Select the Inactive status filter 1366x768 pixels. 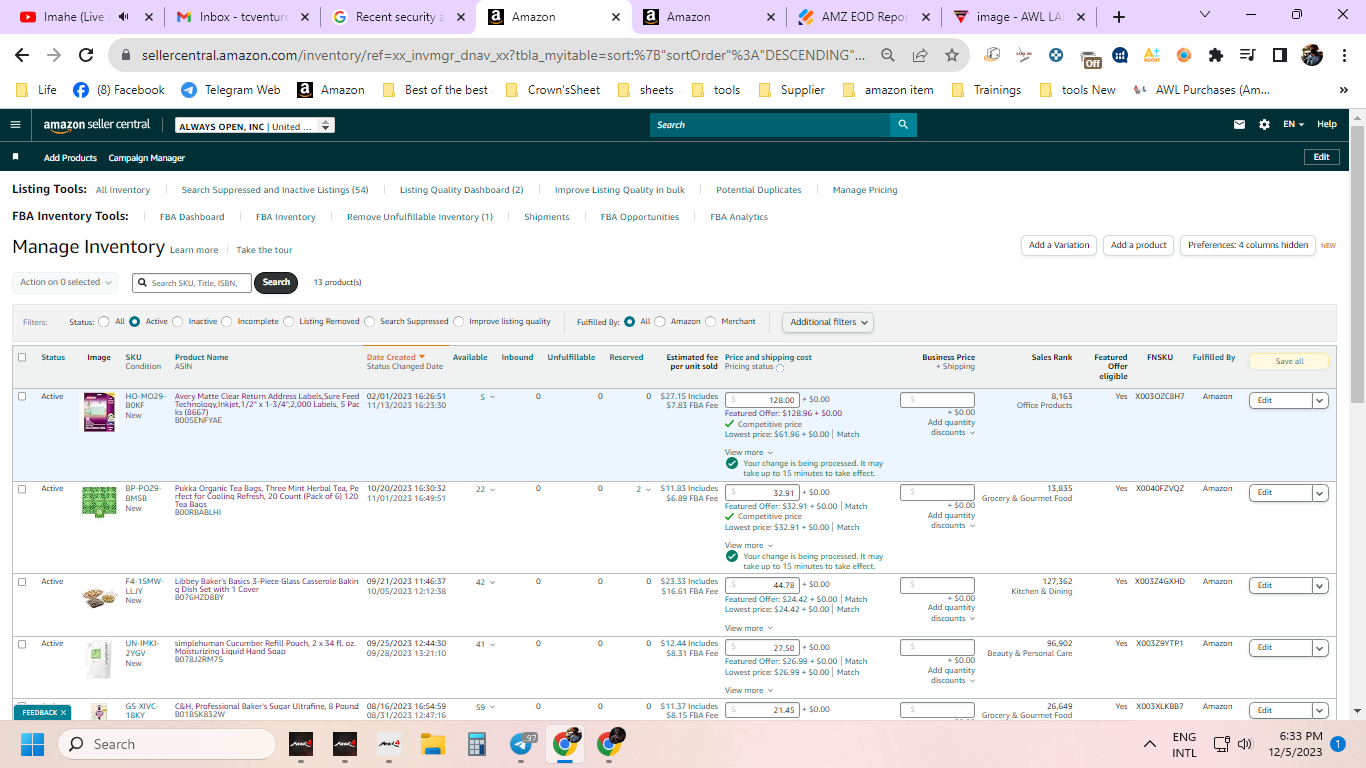pos(178,322)
